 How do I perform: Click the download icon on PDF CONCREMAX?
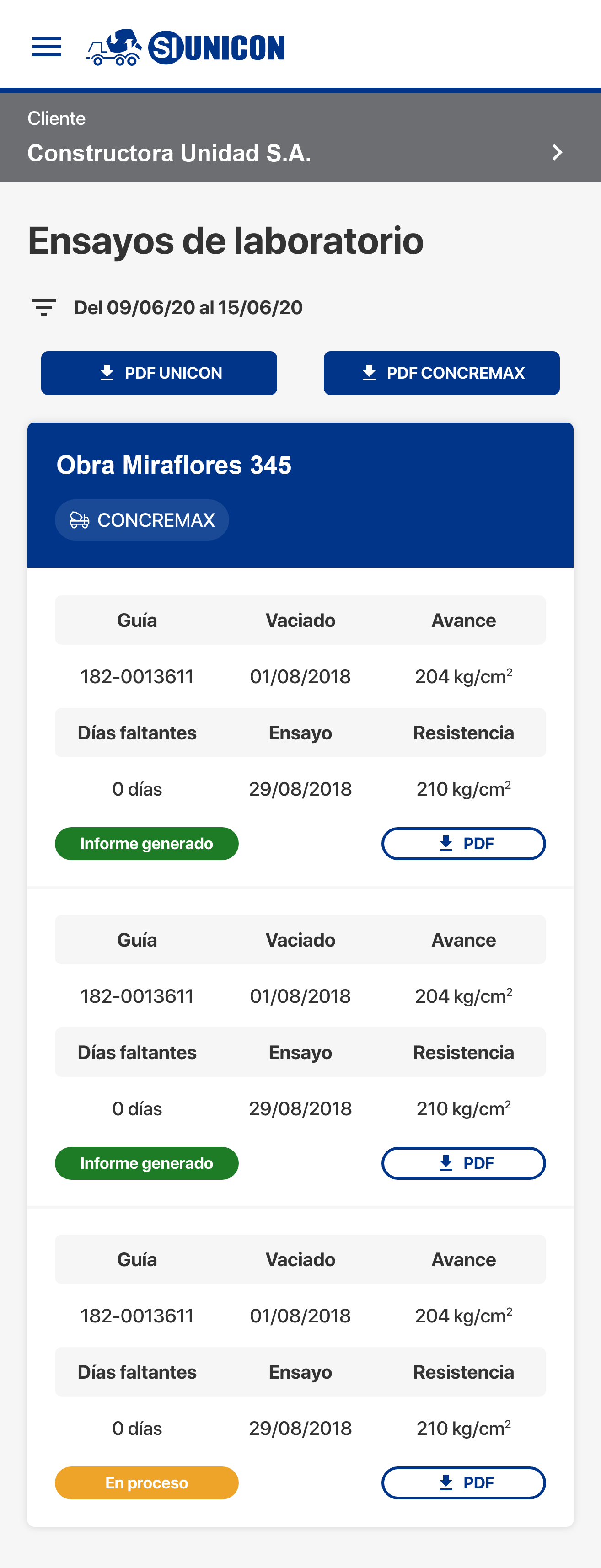[369, 373]
